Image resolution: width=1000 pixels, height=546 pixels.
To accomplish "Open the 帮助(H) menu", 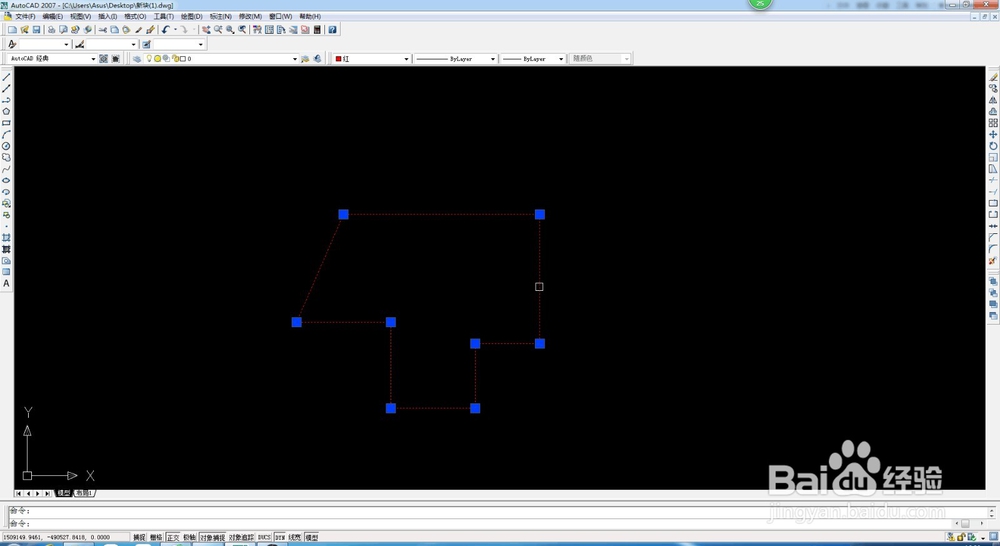I will click(x=310, y=17).
